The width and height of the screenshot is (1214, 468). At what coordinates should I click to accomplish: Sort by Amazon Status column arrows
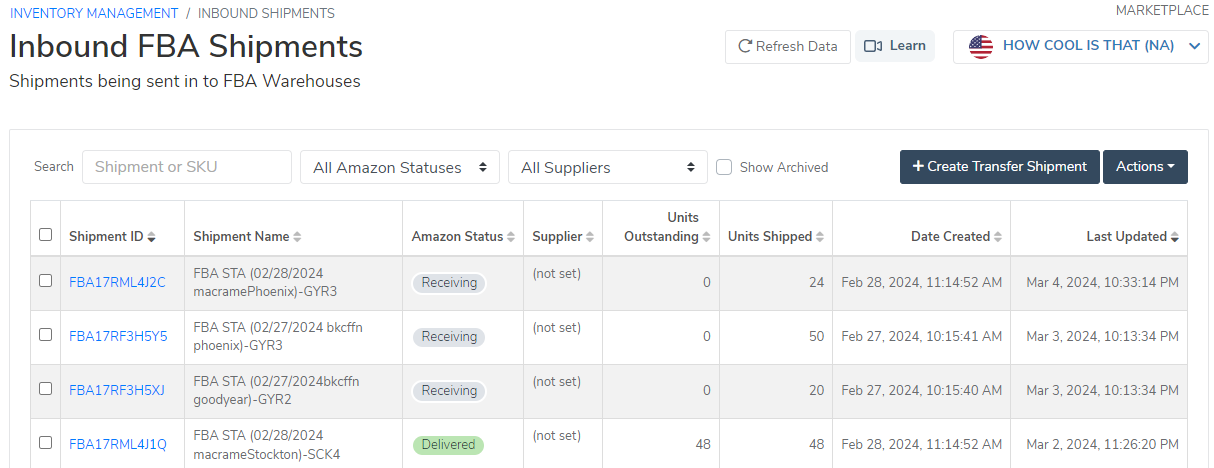pyautogui.click(x=511, y=237)
